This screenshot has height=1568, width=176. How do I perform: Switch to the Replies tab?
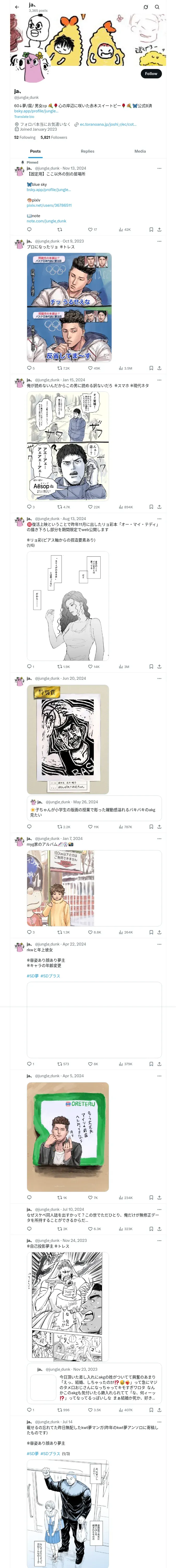(x=87, y=151)
